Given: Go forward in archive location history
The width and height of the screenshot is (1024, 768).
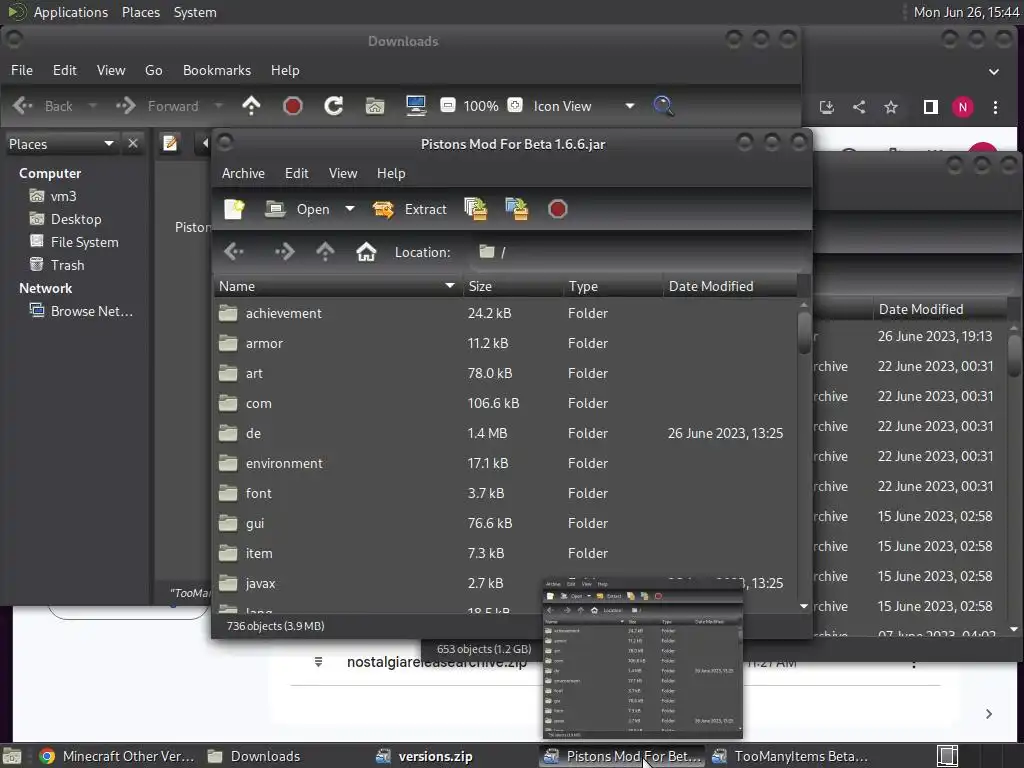Looking at the screenshot, I should pyautogui.click(x=284, y=251).
